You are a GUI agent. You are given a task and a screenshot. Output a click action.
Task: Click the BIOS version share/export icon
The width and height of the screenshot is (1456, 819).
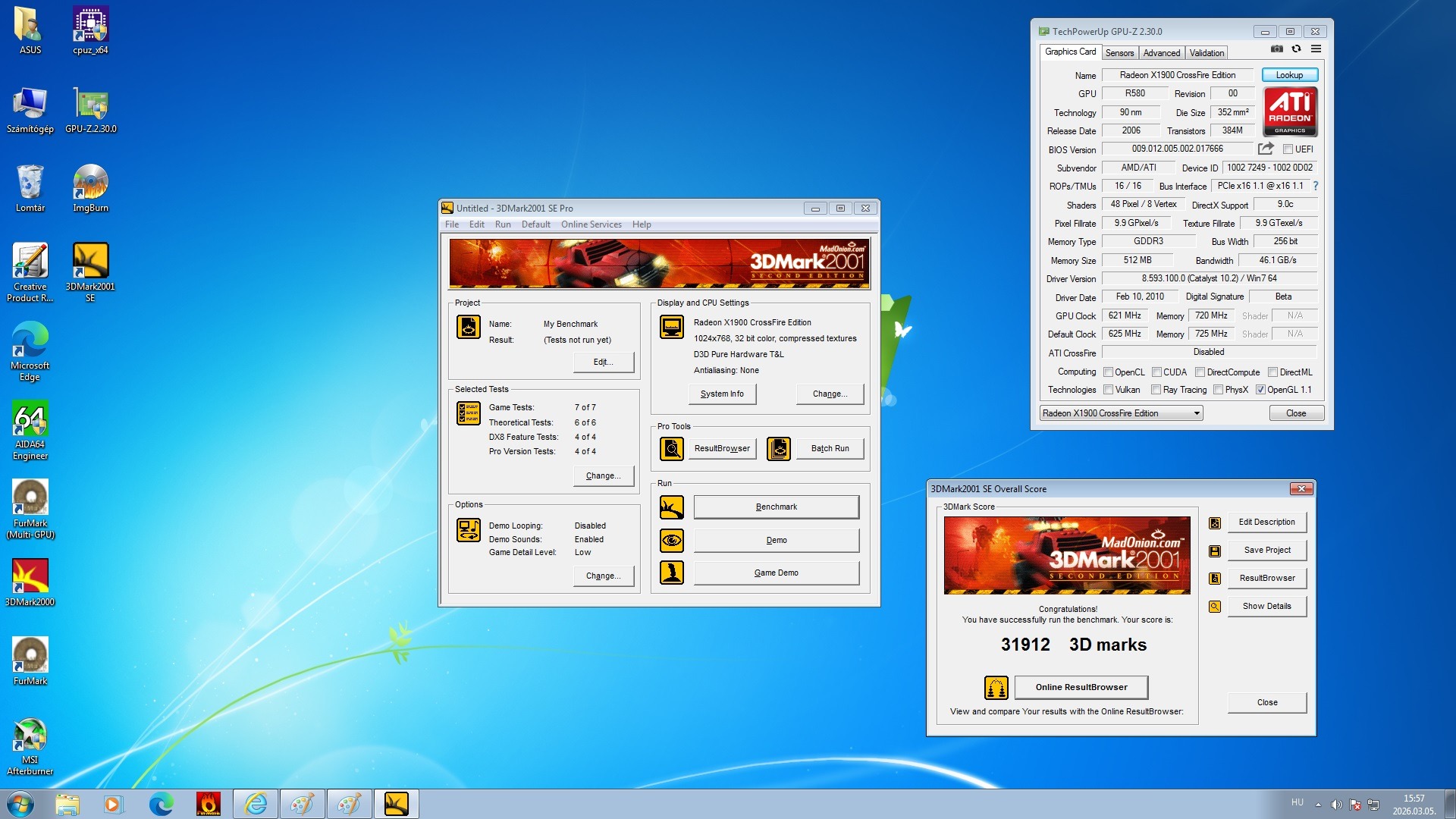(1266, 149)
